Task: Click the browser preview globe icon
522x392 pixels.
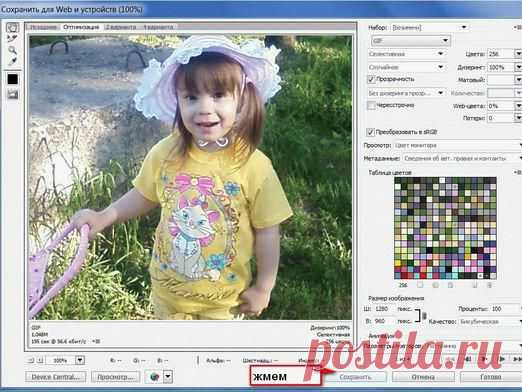Action: 154,377
